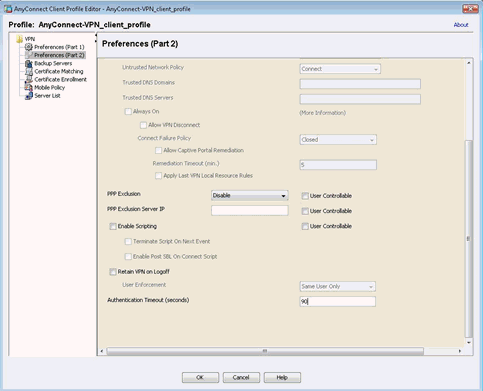The height and width of the screenshot is (391, 483).
Task: Click the (More Information) link
Action: [x=322, y=113]
